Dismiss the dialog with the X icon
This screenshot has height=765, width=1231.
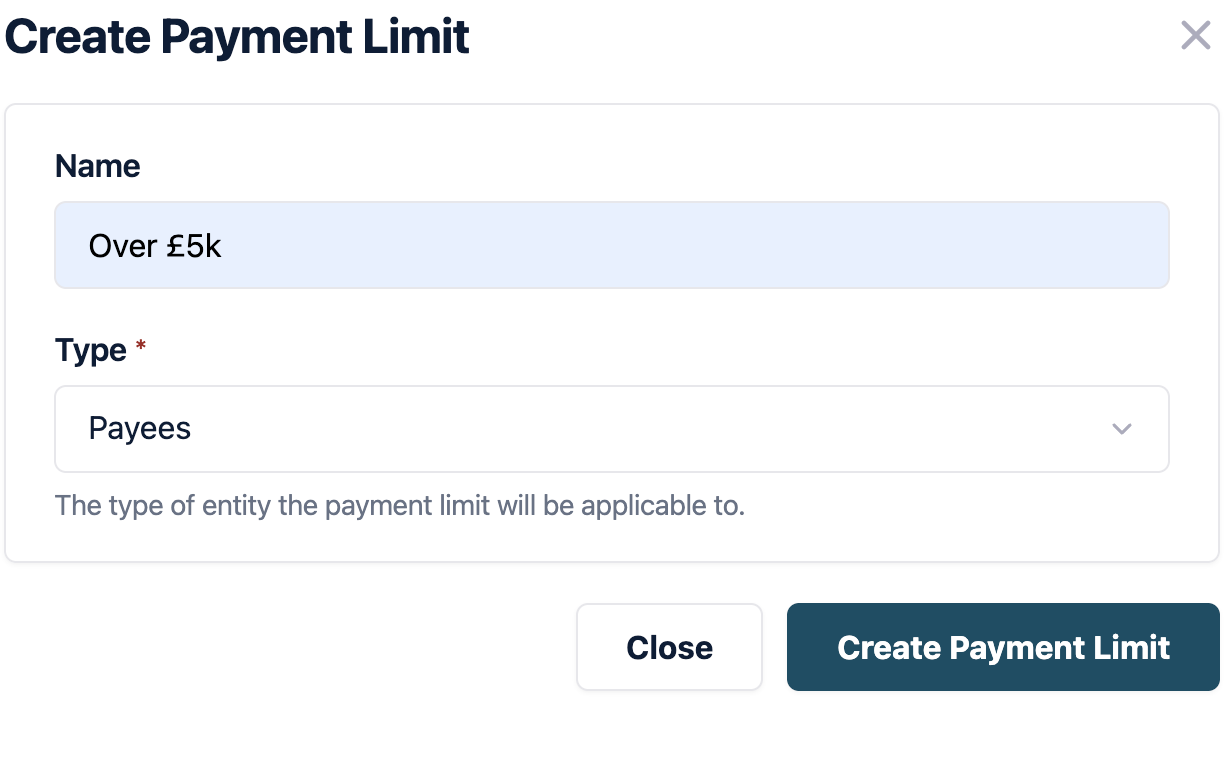coord(1195,36)
